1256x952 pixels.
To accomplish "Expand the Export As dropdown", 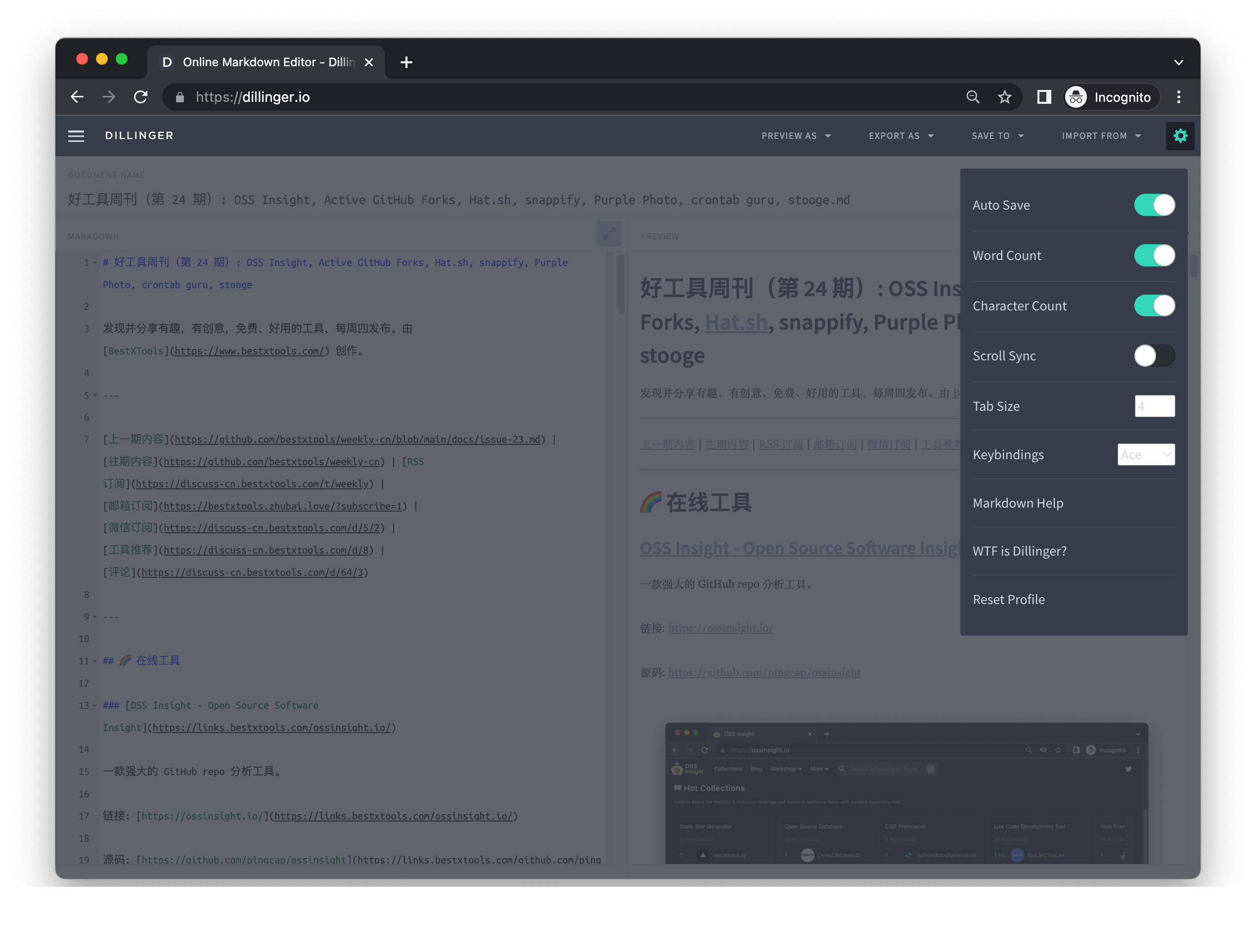I will [x=900, y=135].
